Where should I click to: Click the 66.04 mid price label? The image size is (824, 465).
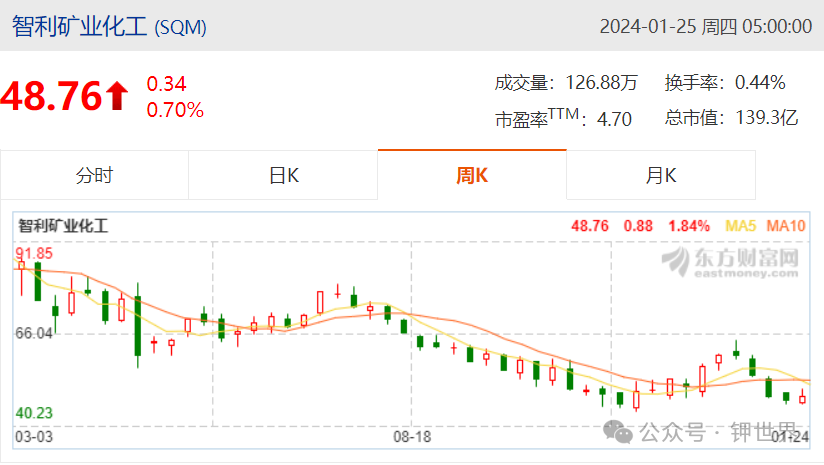34,333
